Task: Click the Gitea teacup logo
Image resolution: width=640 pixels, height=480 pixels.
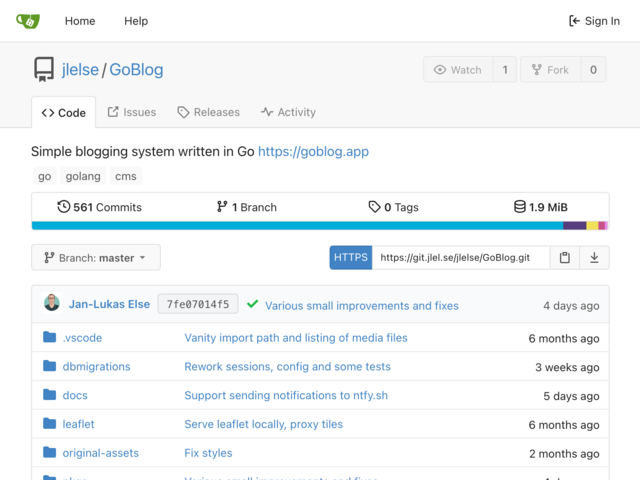Action: point(28,21)
